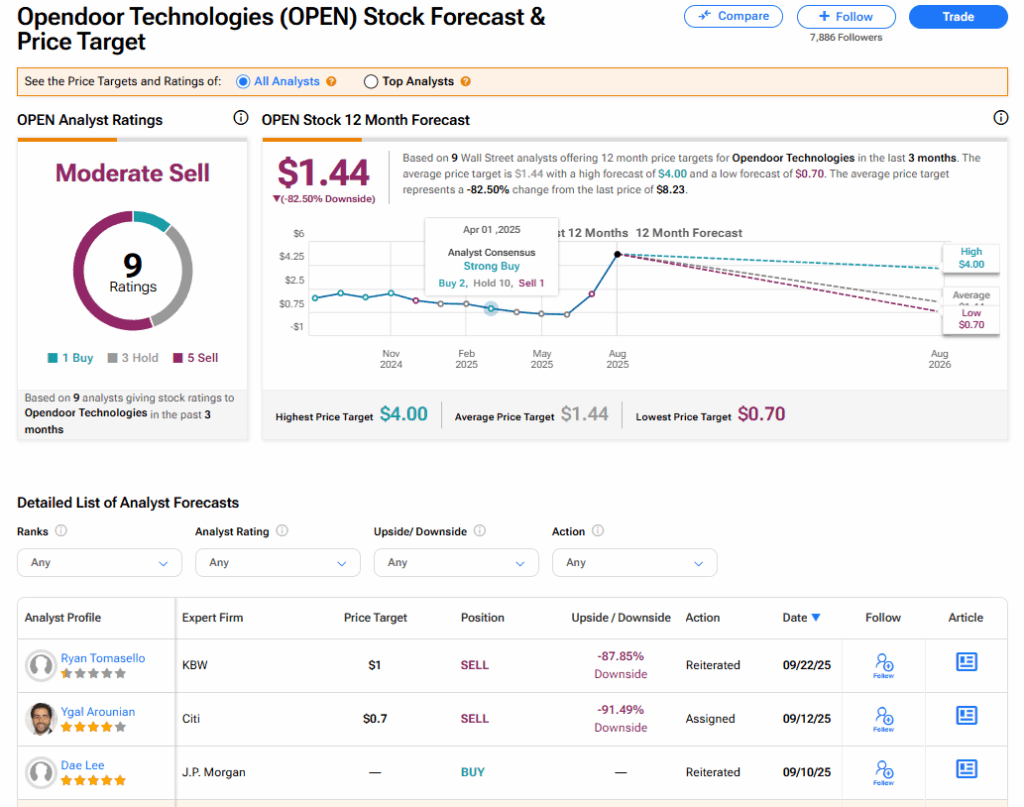Click the 3 Hold gray legend swatch
Screen dimensions: 1024x807
(112, 358)
